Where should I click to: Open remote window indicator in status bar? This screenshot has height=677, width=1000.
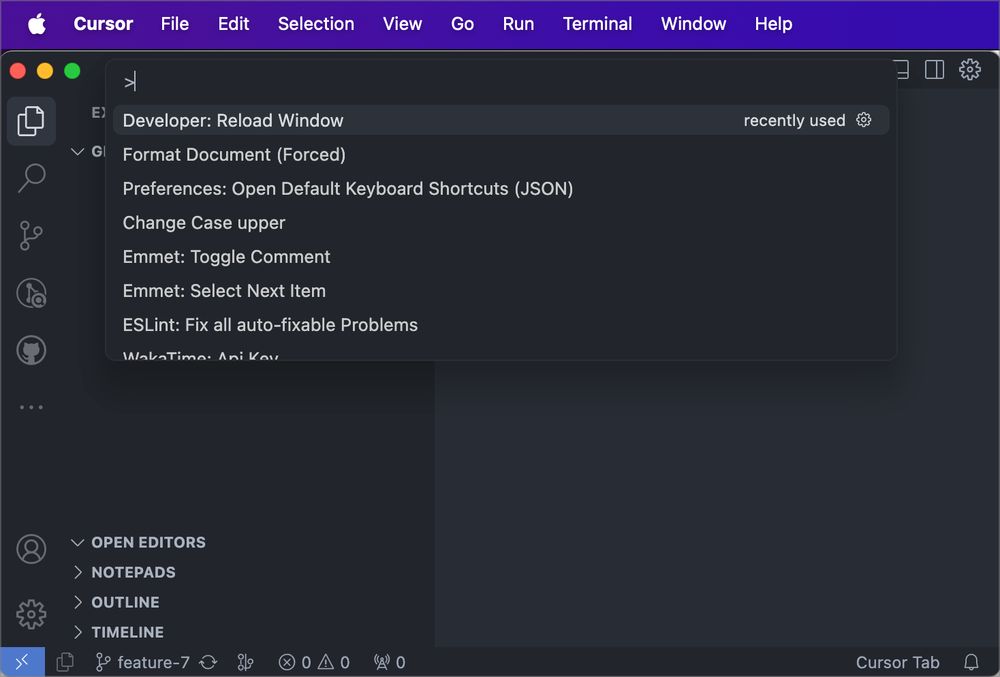pos(22,662)
